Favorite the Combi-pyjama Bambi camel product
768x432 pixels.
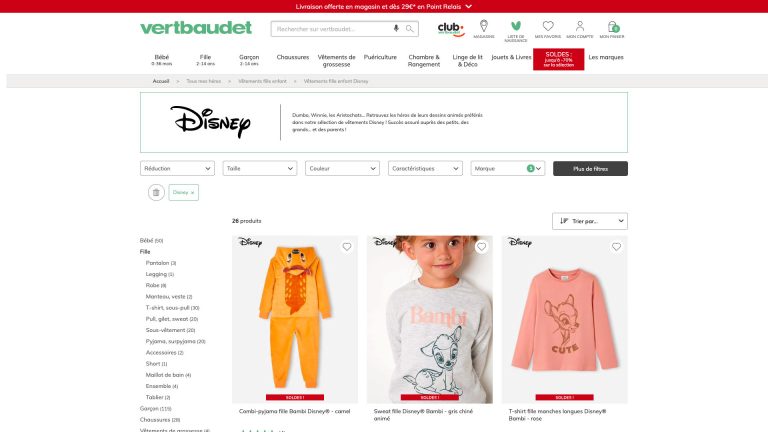[347, 247]
